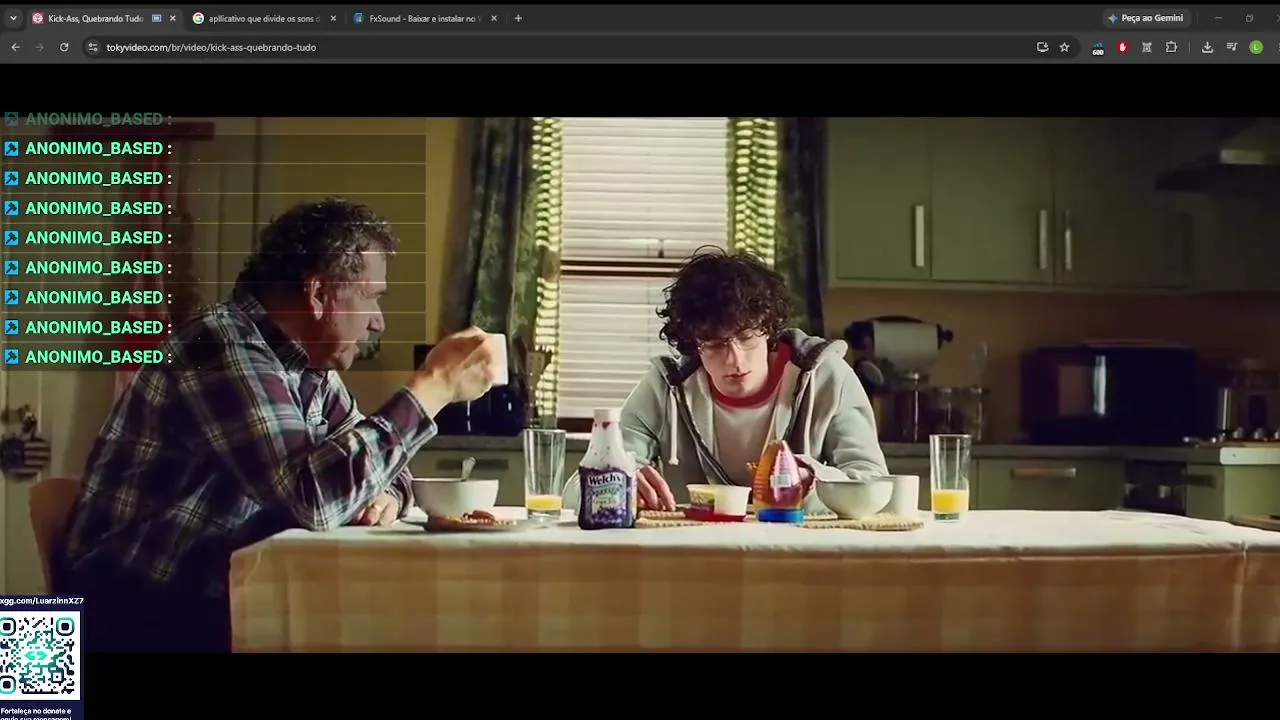The image size is (1280, 720).
Task: Open the browser Downloads panel
Action: tap(1207, 47)
